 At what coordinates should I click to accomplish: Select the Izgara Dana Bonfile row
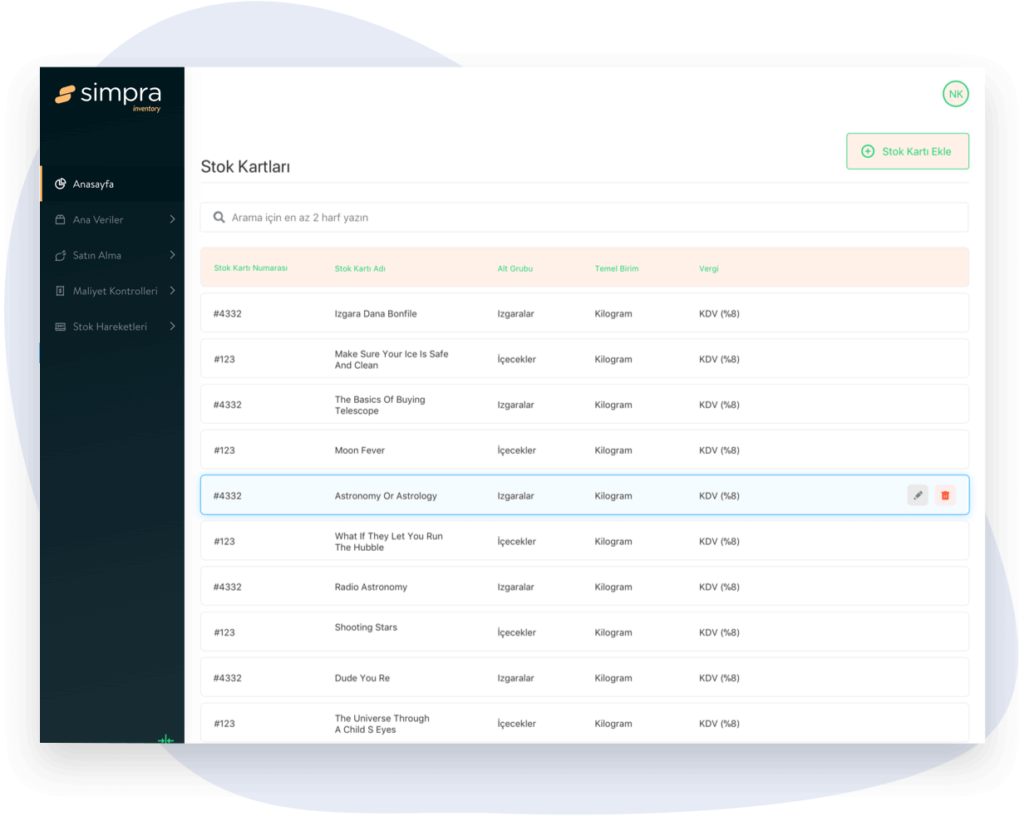584,313
